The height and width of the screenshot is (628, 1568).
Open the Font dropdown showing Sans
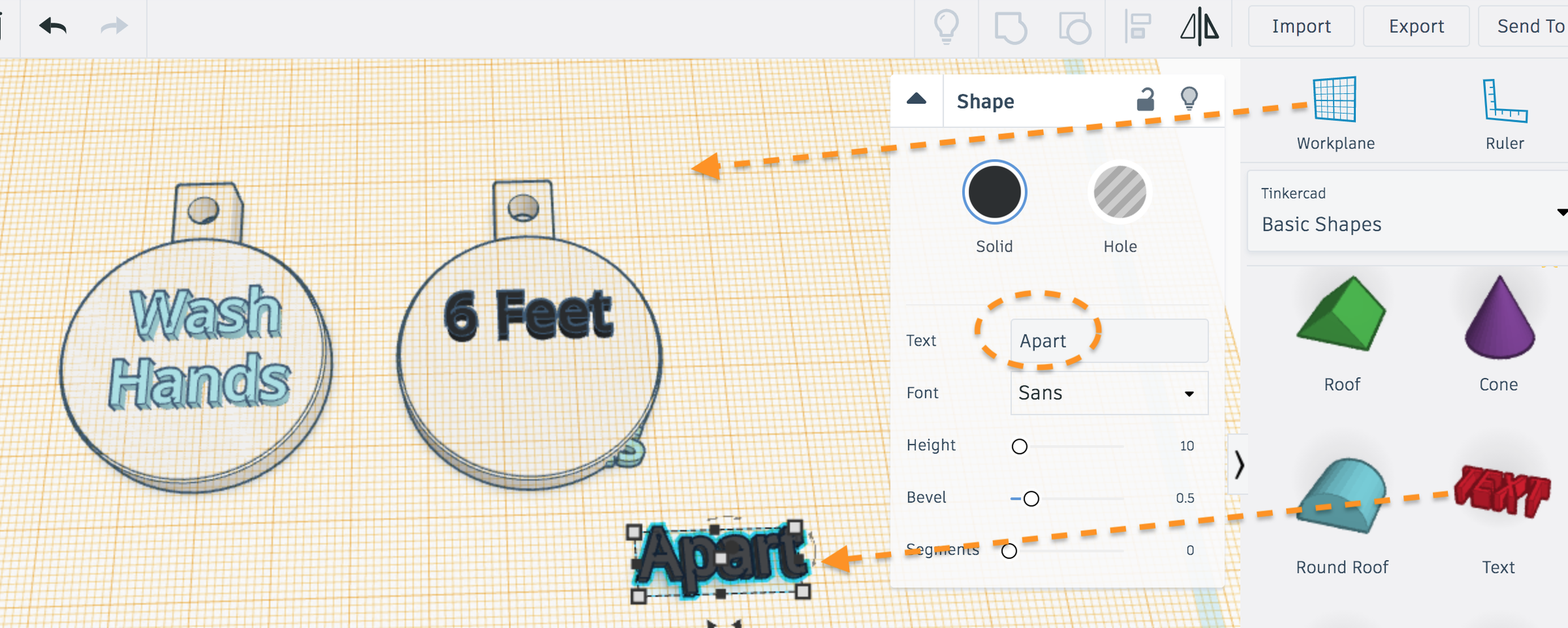tap(1109, 393)
